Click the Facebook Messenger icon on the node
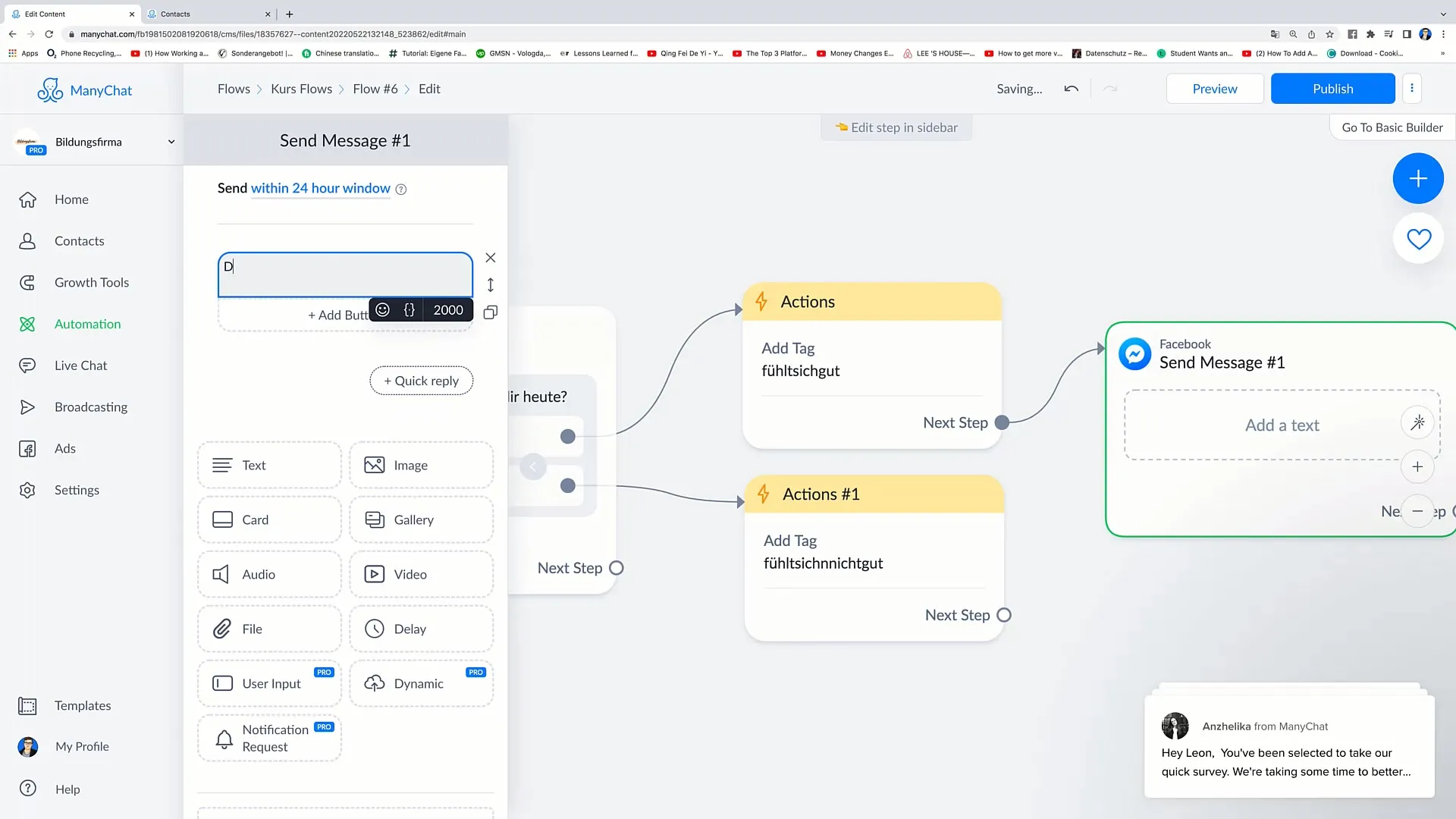Viewport: 1456px width, 819px height. tap(1135, 354)
